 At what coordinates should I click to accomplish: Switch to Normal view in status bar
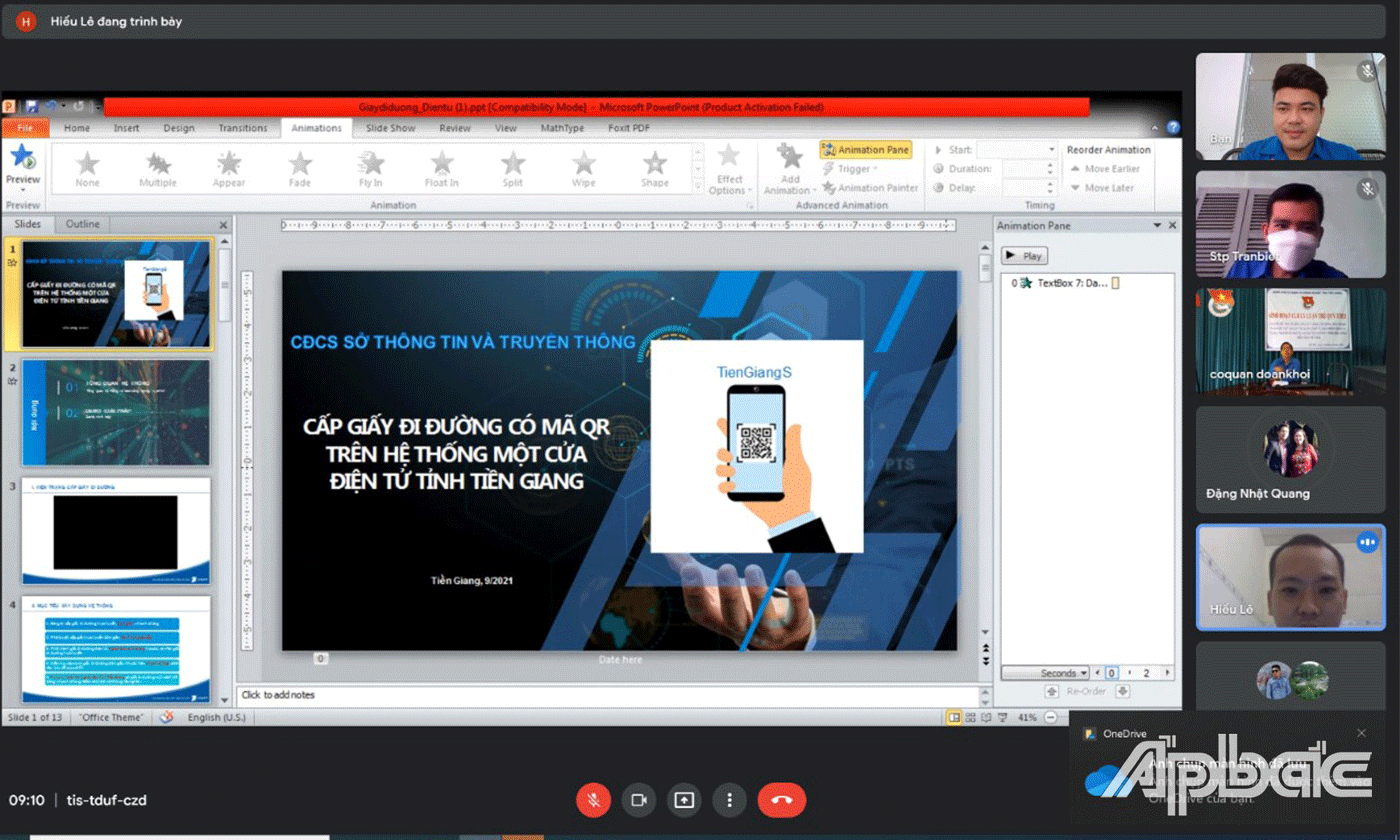tap(954, 717)
